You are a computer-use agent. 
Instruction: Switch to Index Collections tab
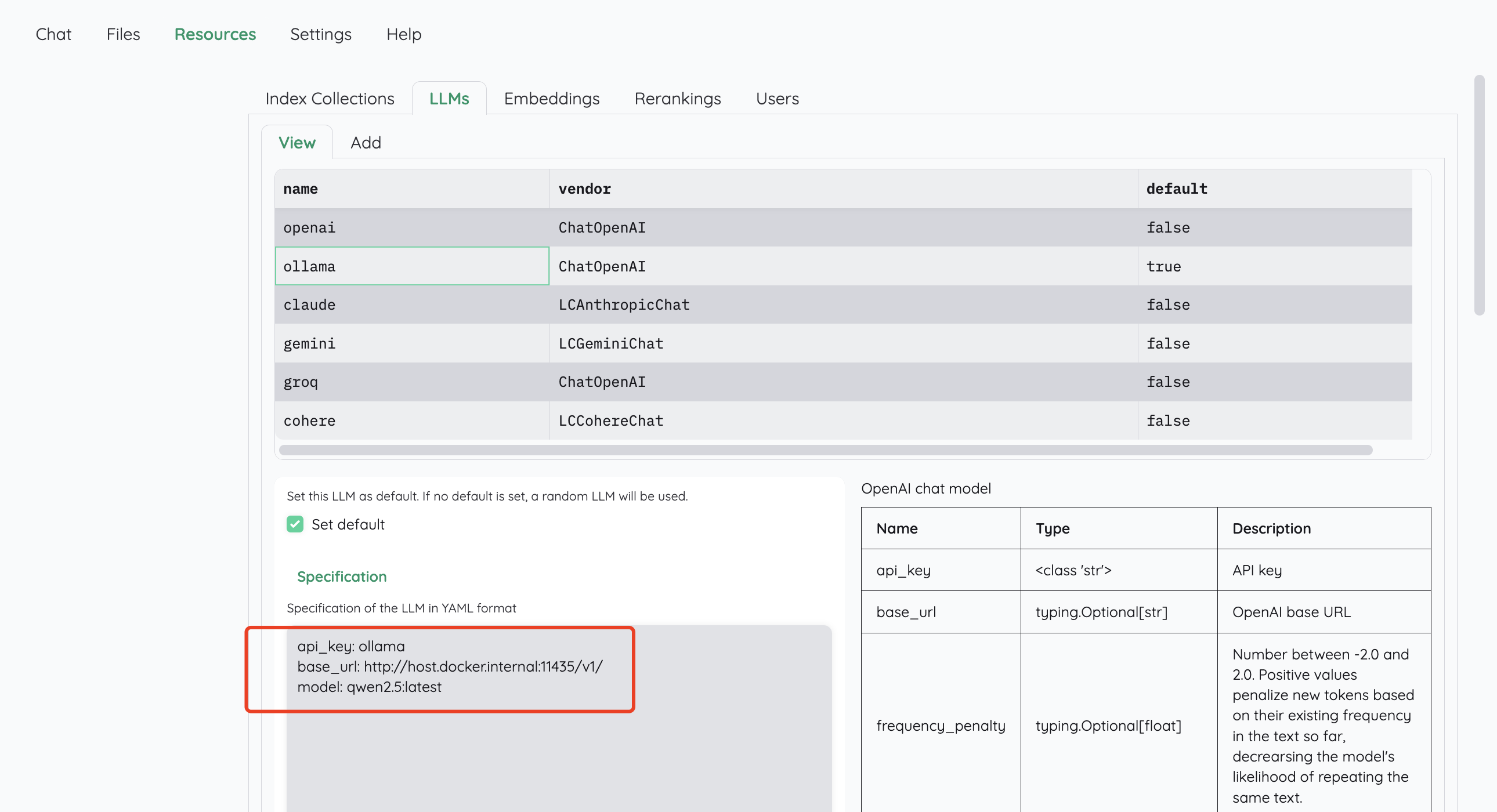click(x=330, y=99)
